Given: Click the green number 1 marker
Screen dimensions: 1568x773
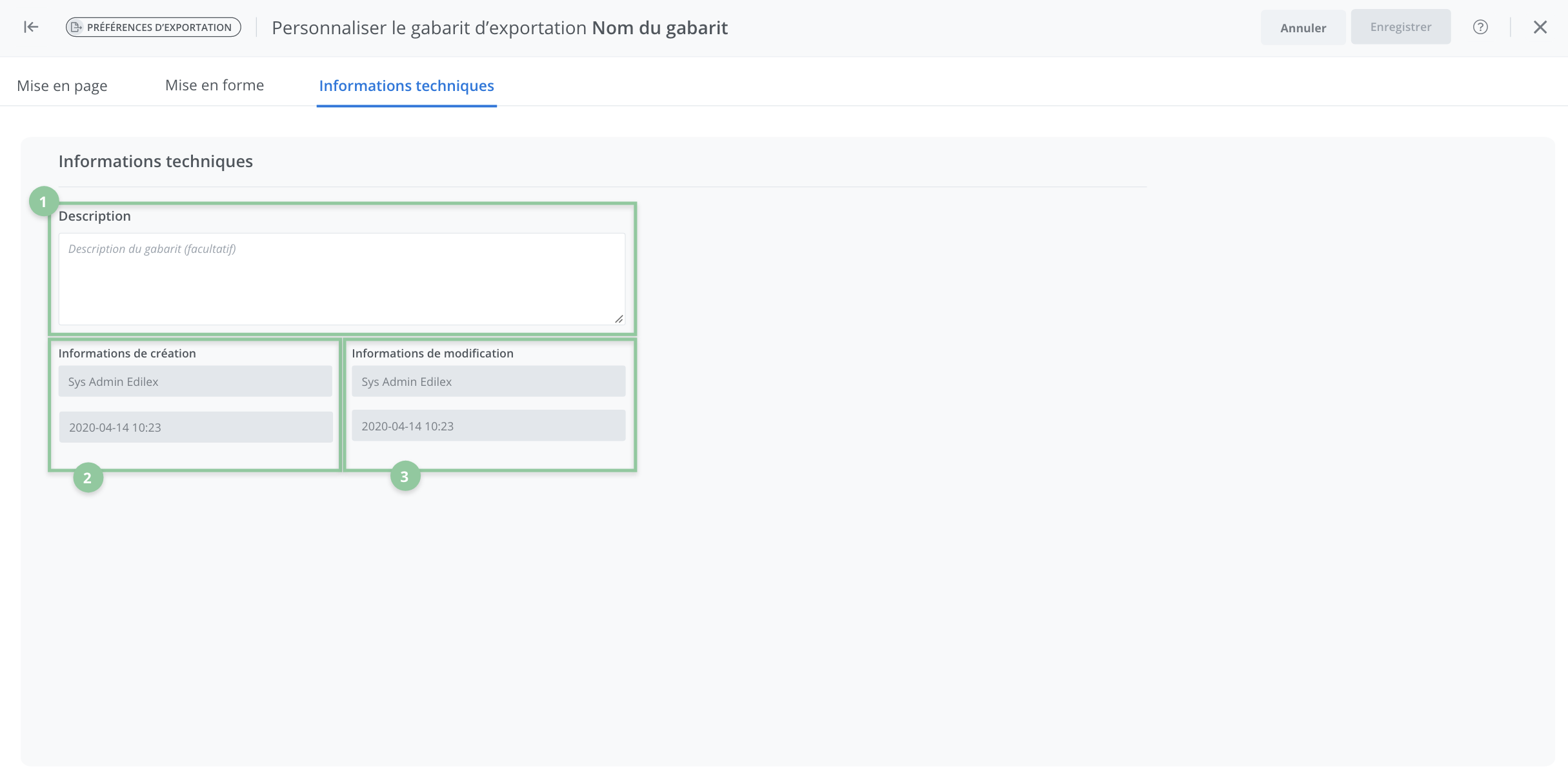Looking at the screenshot, I should pyautogui.click(x=43, y=202).
